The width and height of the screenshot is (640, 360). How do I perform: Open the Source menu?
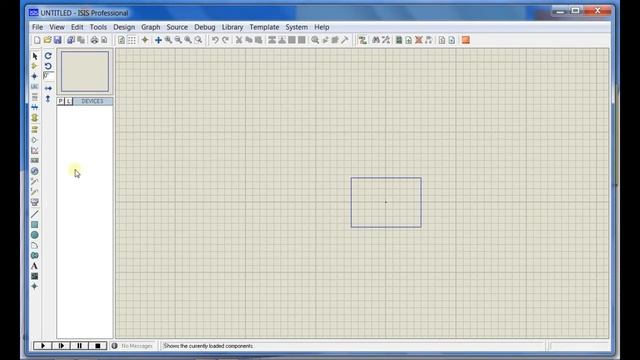[177, 27]
